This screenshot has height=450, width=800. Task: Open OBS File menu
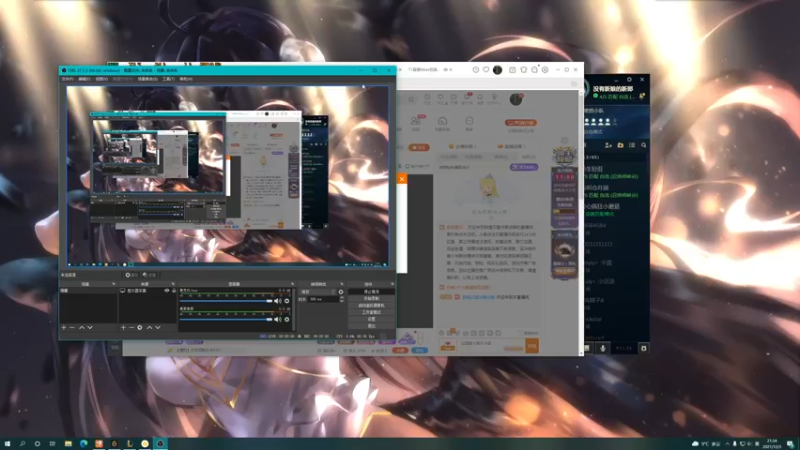(x=67, y=79)
